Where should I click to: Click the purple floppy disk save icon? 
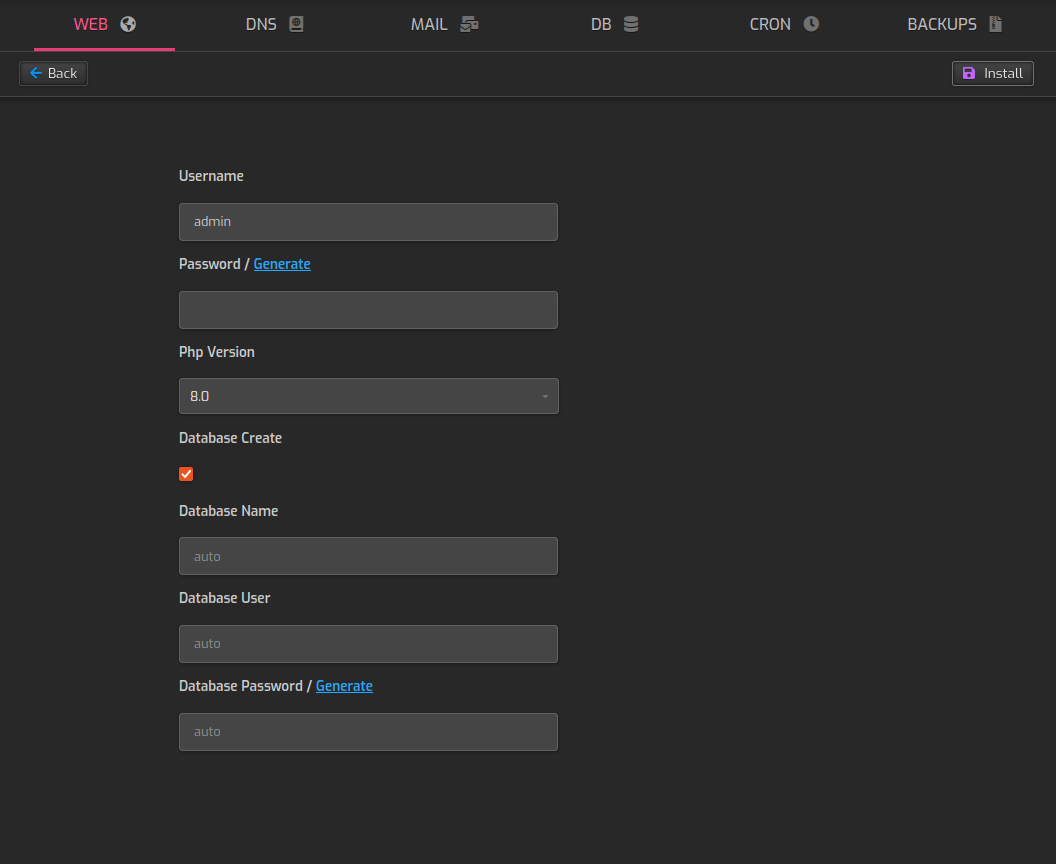968,73
